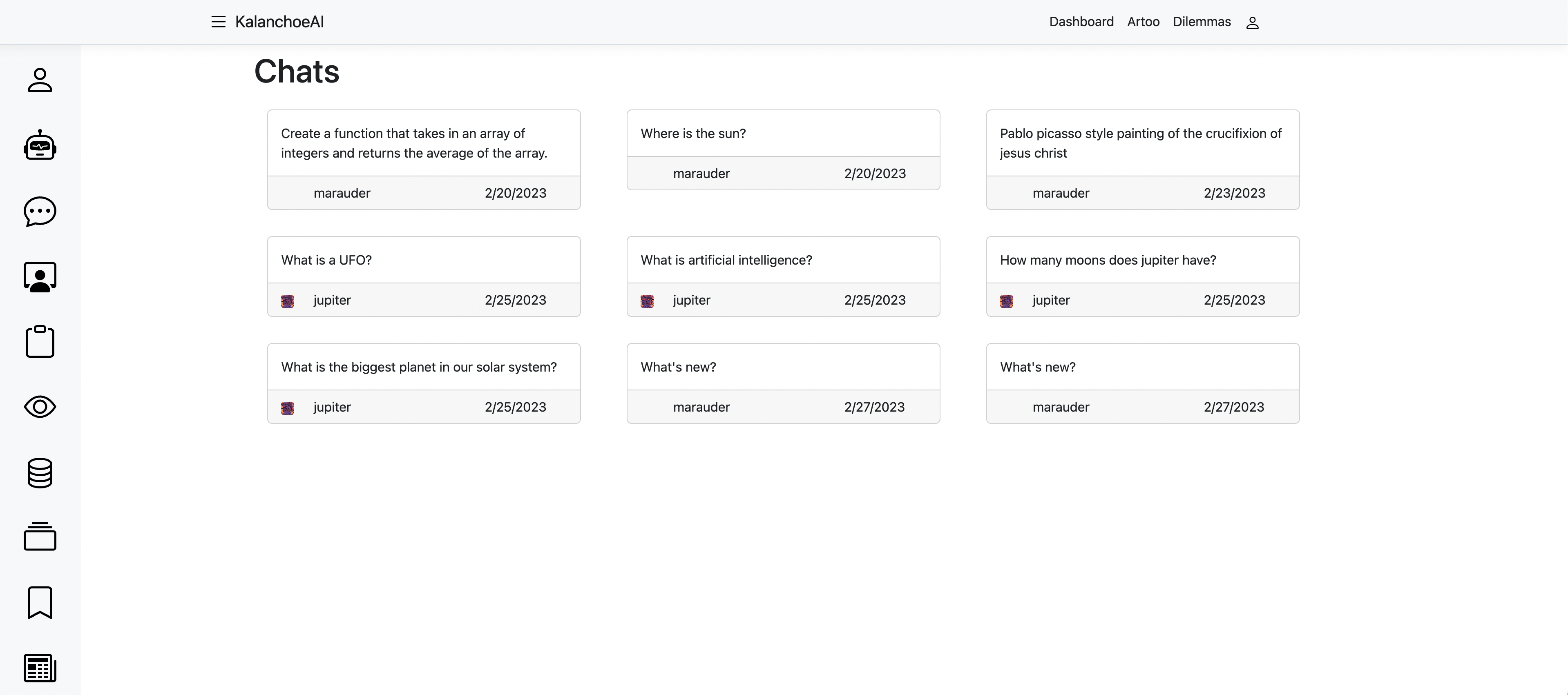The width and height of the screenshot is (1568, 695).
Task: Click the newspaper sidebar icon
Action: (x=40, y=668)
